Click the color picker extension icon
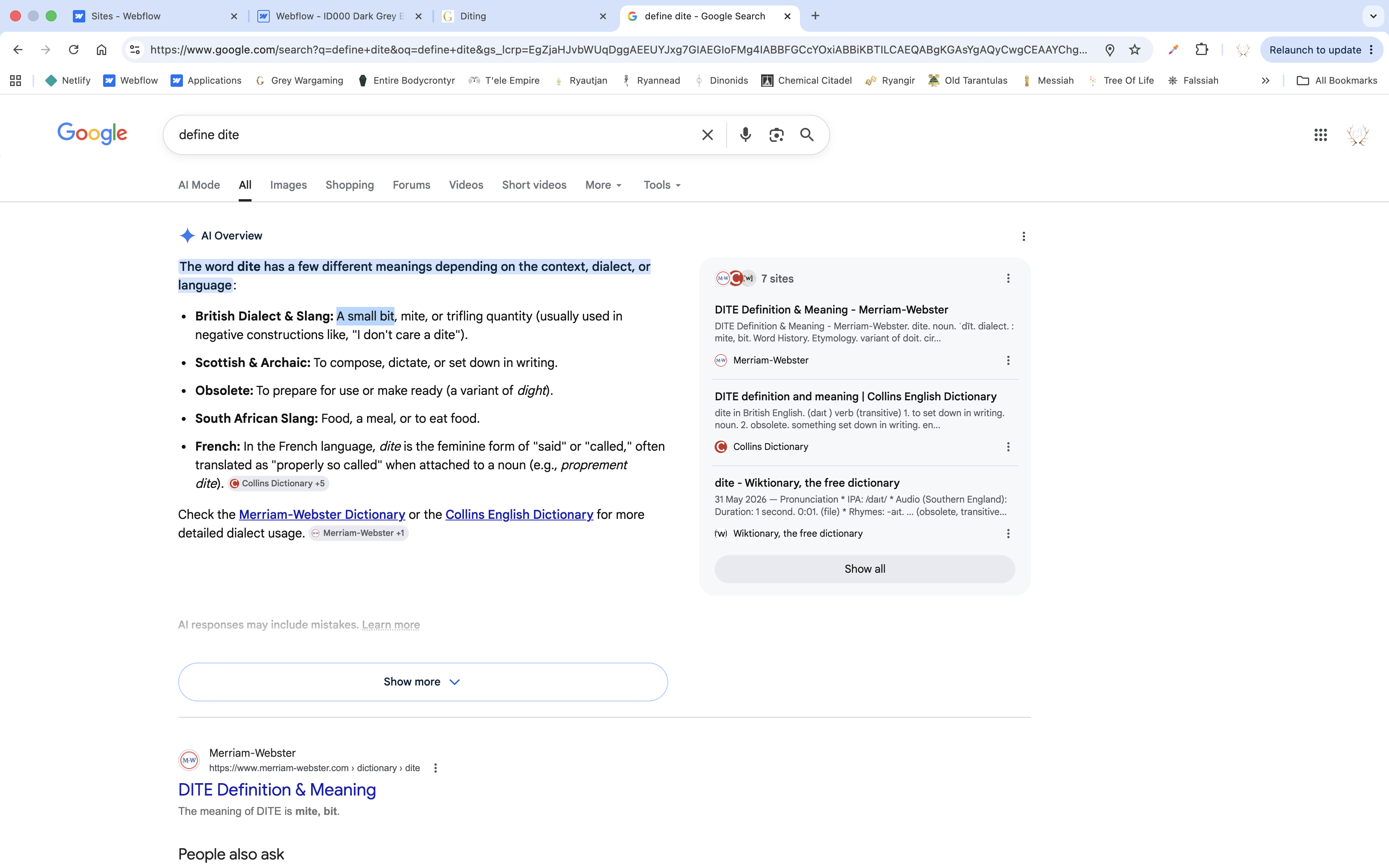The height and width of the screenshot is (868, 1389). pyautogui.click(x=1173, y=50)
